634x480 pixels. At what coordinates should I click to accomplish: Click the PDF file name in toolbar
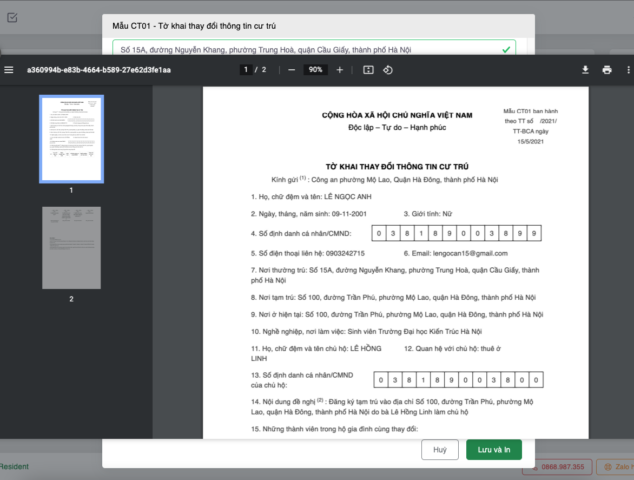click(99, 70)
